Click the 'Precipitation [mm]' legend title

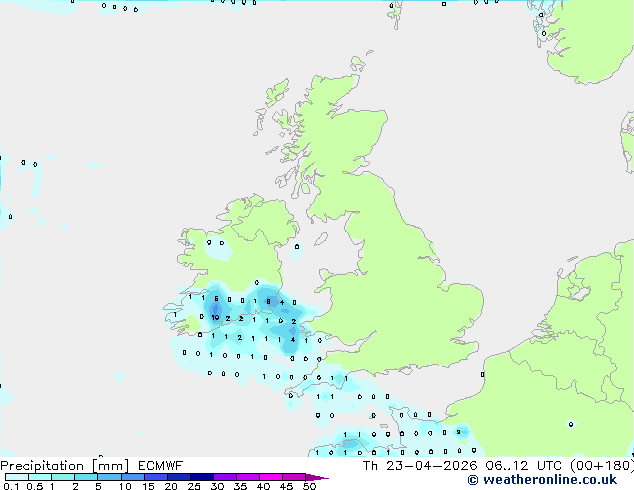pyautogui.click(x=65, y=466)
